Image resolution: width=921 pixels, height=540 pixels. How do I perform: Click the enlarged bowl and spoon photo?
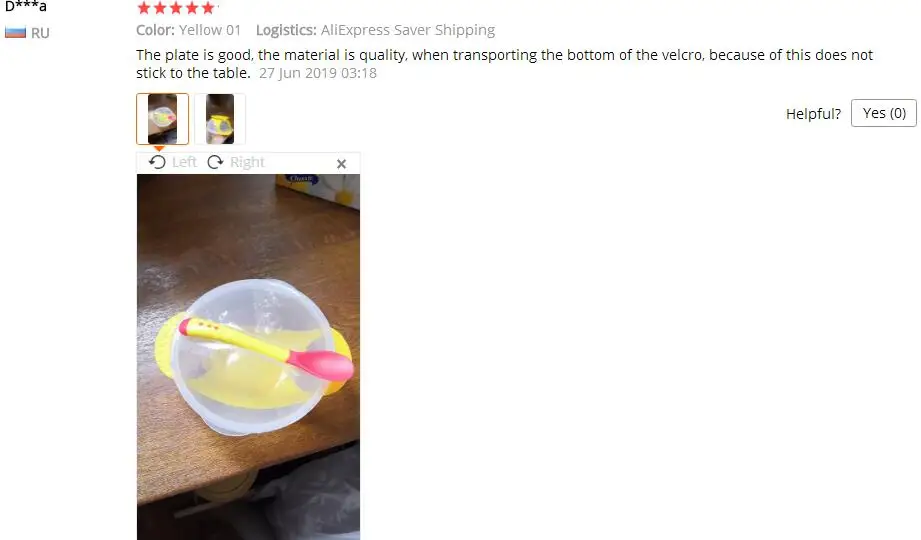click(248, 357)
